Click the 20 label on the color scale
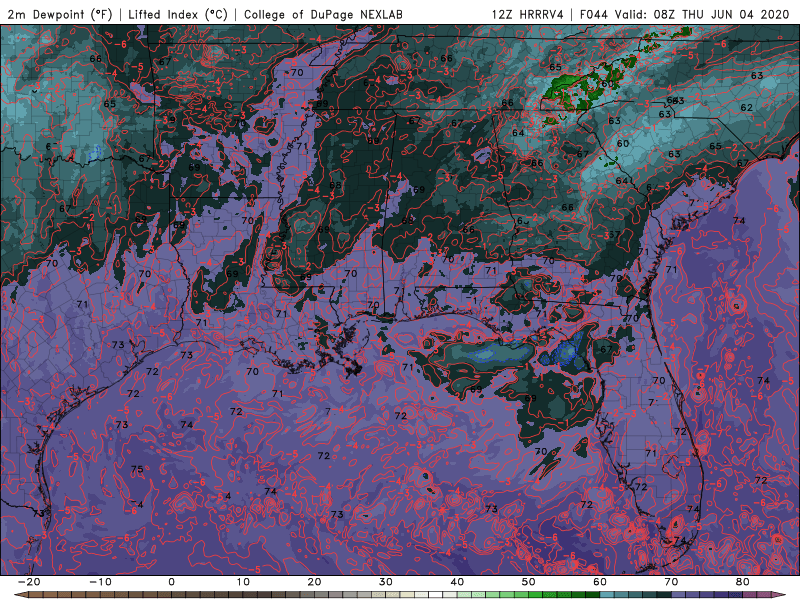800x600 pixels. [x=314, y=582]
